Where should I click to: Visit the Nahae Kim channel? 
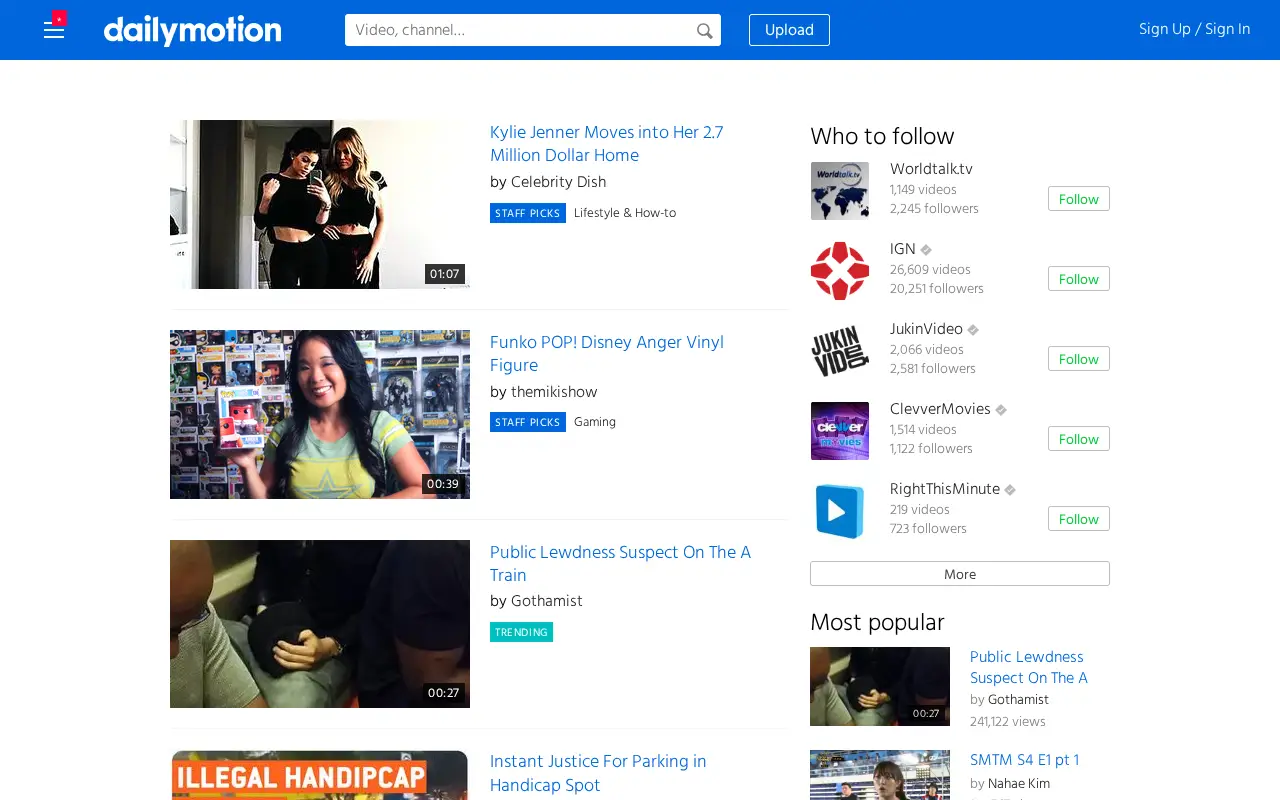click(1019, 784)
